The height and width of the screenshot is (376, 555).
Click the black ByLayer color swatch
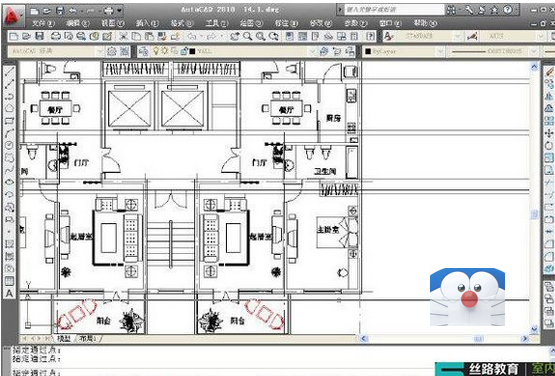368,52
